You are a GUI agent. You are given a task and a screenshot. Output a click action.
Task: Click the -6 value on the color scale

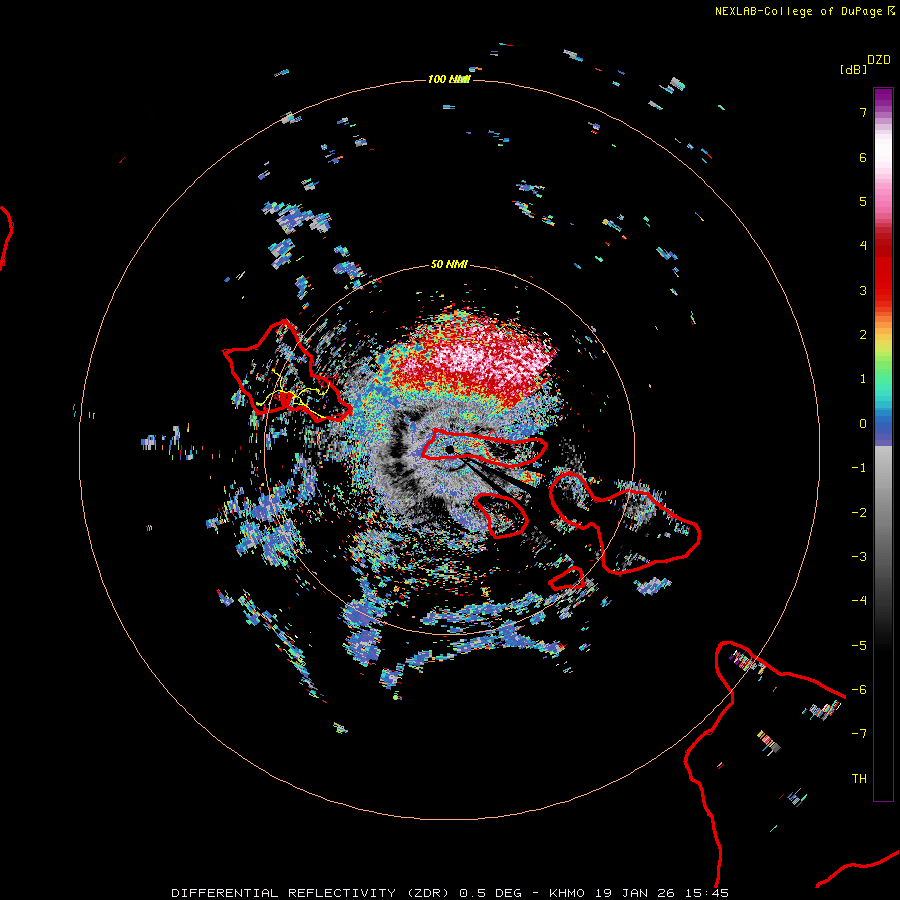tap(859, 690)
